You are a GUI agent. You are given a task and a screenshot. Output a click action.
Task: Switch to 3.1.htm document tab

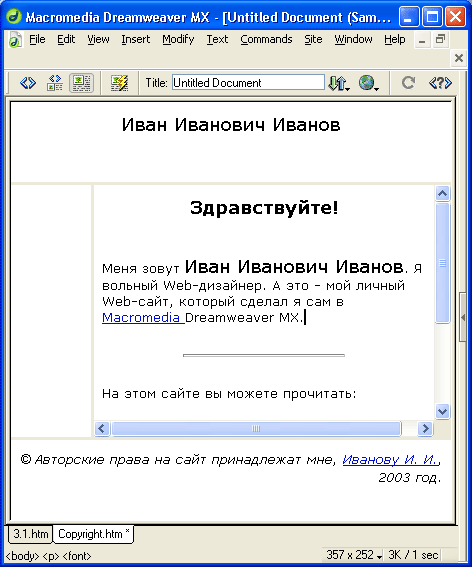(x=30, y=534)
